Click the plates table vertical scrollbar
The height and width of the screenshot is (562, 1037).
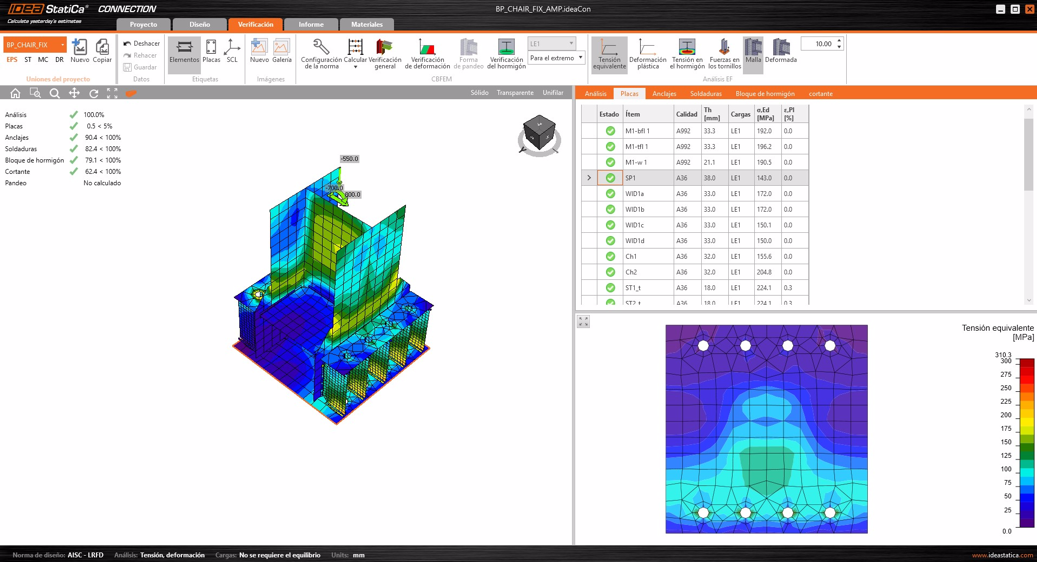[1028, 204]
